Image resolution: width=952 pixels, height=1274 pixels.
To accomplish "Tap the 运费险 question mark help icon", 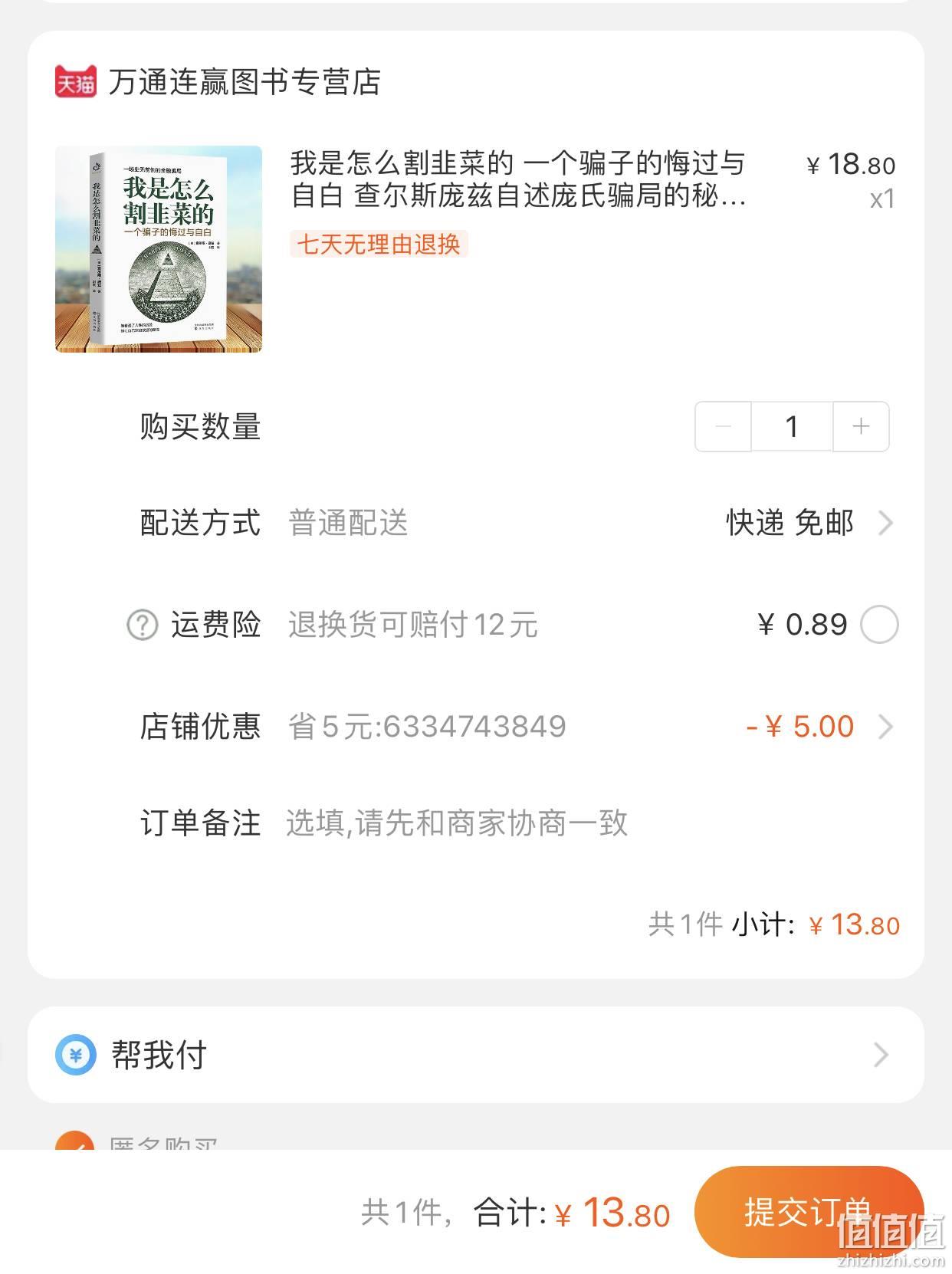I will 142,625.
